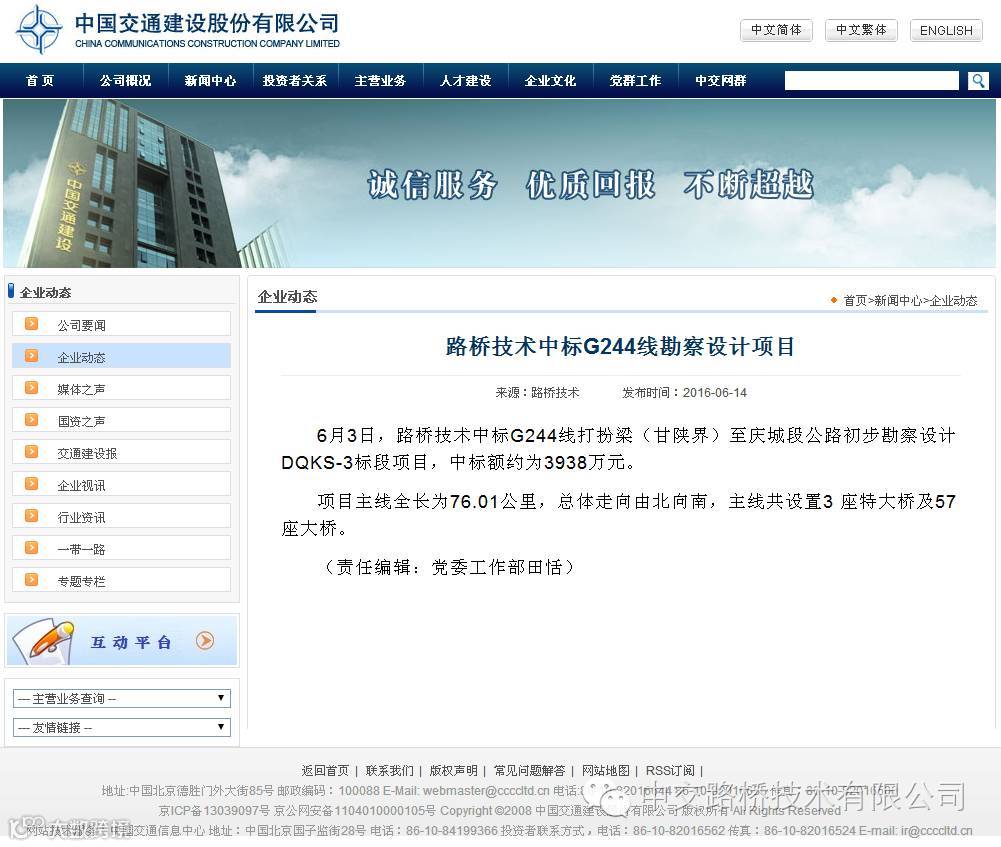Click the 版权声明 footer link

tap(453, 770)
